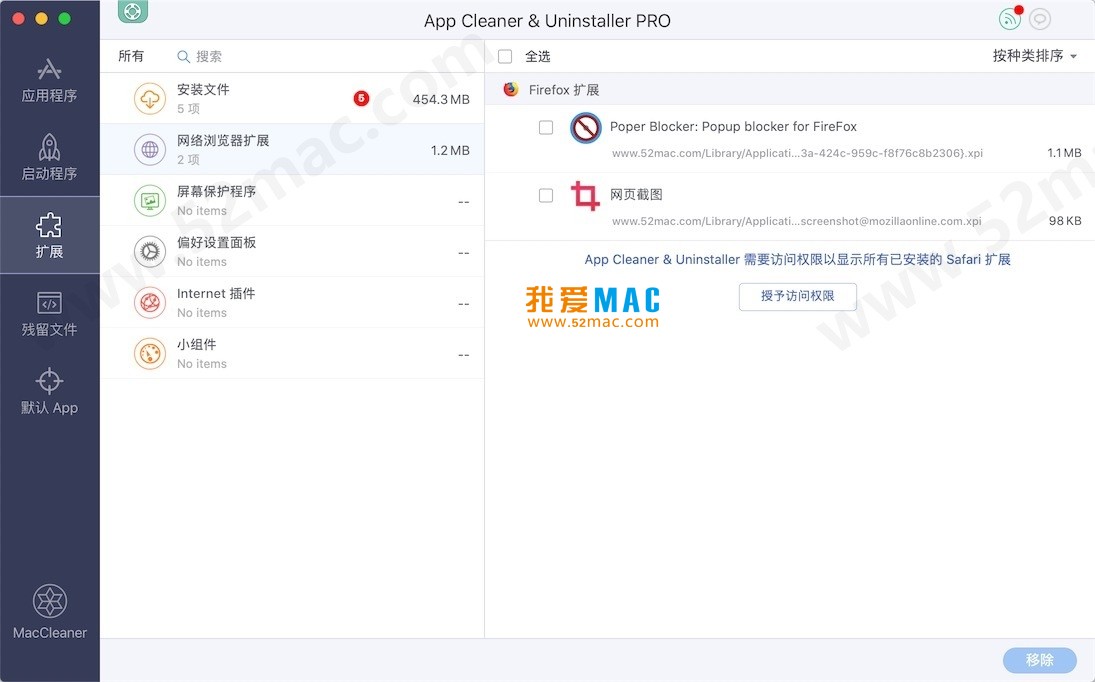Click the 授予访问权限 button
This screenshot has width=1095, height=682.
pos(798,296)
